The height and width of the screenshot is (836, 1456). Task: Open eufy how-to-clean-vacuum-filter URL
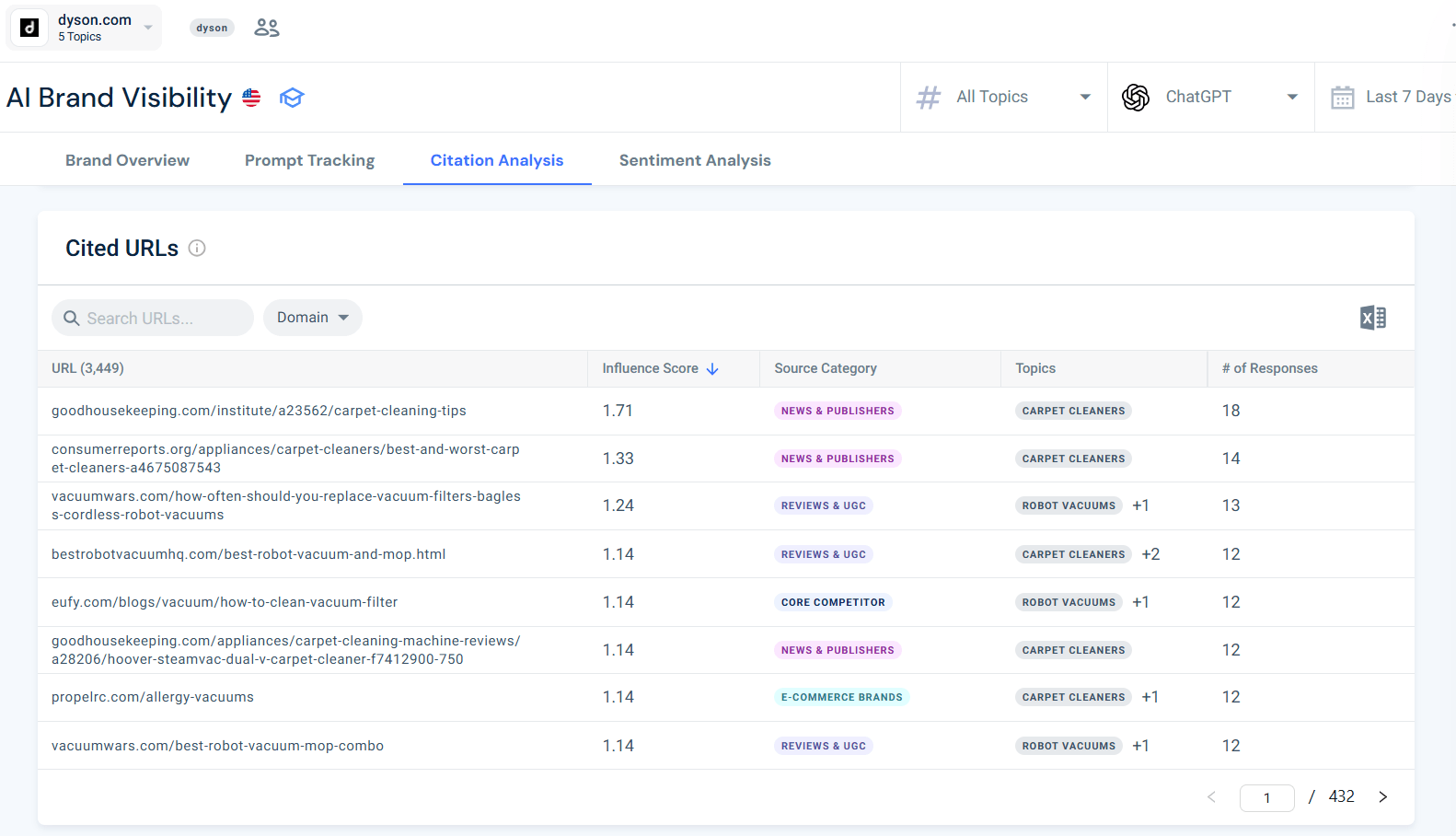click(225, 602)
